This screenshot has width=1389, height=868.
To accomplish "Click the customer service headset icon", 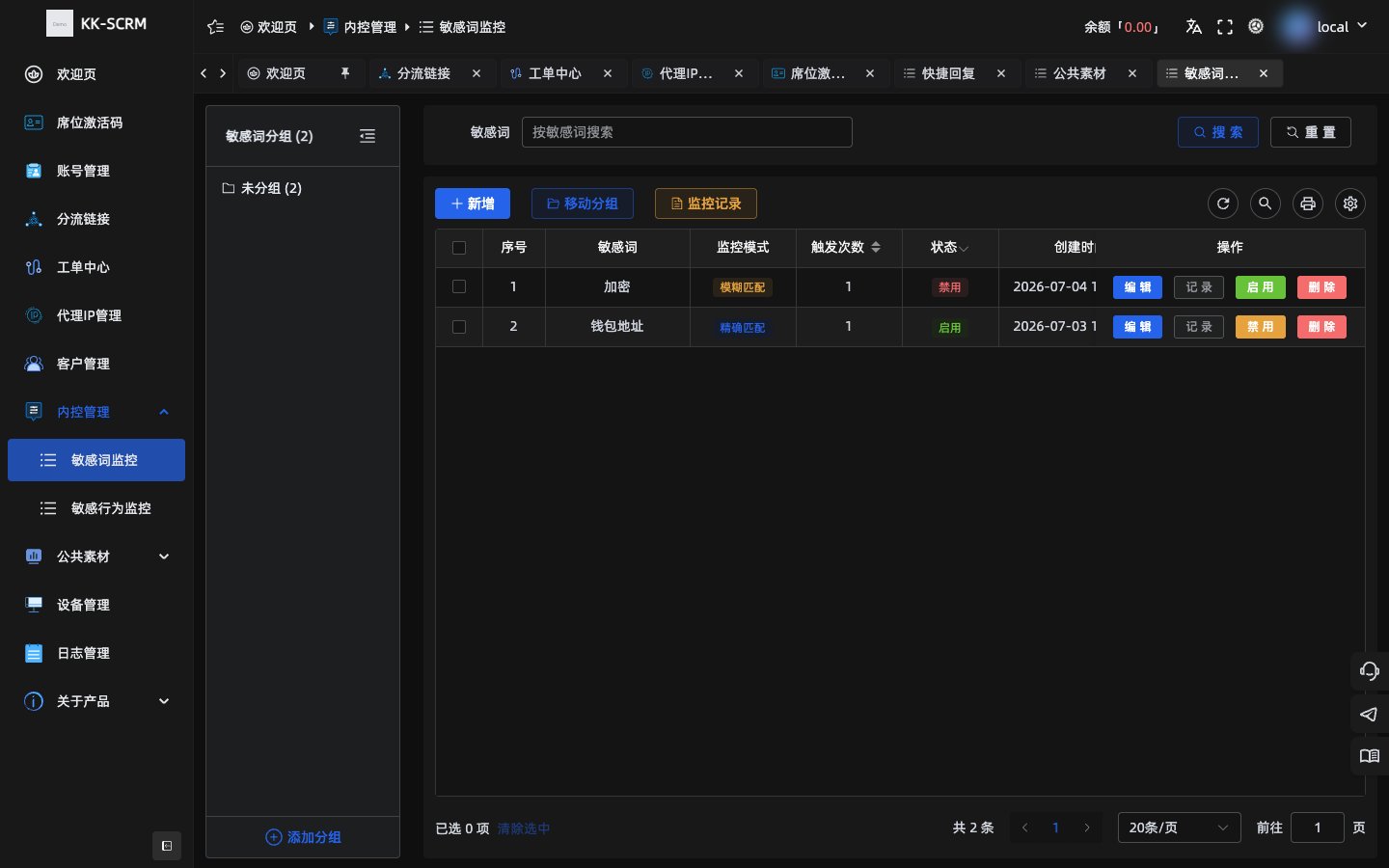I will pos(1370,670).
